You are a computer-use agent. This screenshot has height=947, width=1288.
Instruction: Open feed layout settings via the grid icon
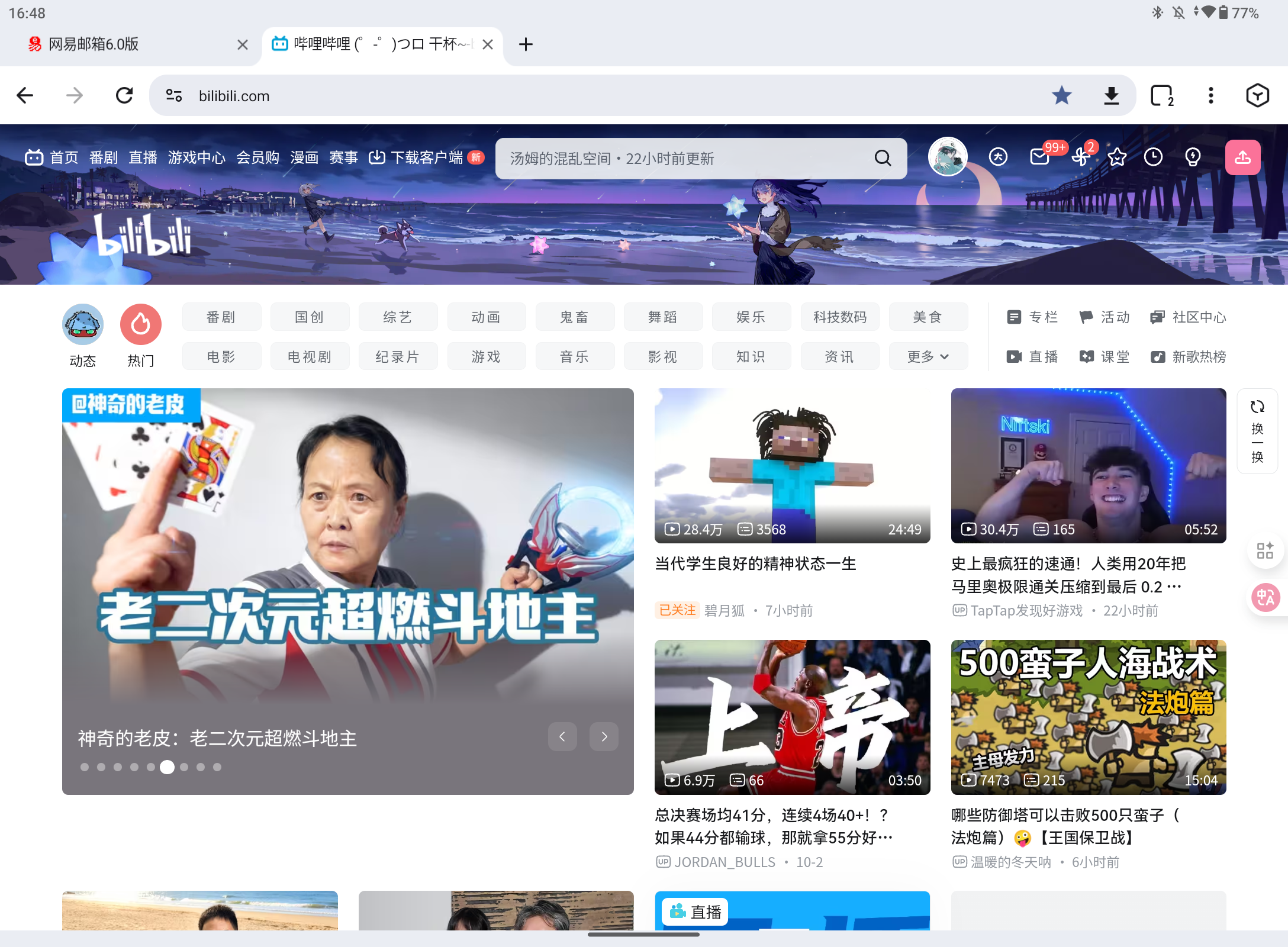click(x=1266, y=551)
